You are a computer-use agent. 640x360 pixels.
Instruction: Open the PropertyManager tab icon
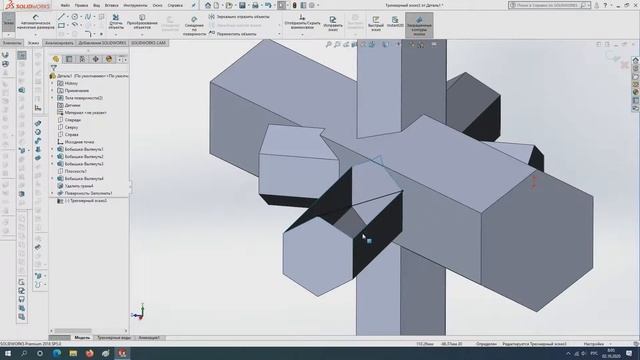click(69, 59)
